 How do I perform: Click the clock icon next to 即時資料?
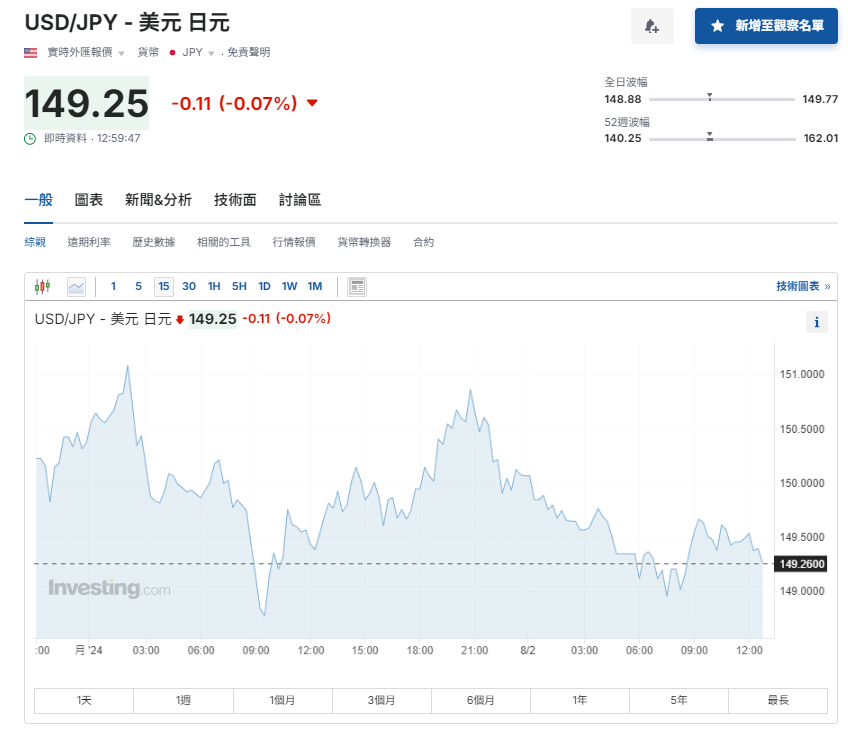(31, 139)
